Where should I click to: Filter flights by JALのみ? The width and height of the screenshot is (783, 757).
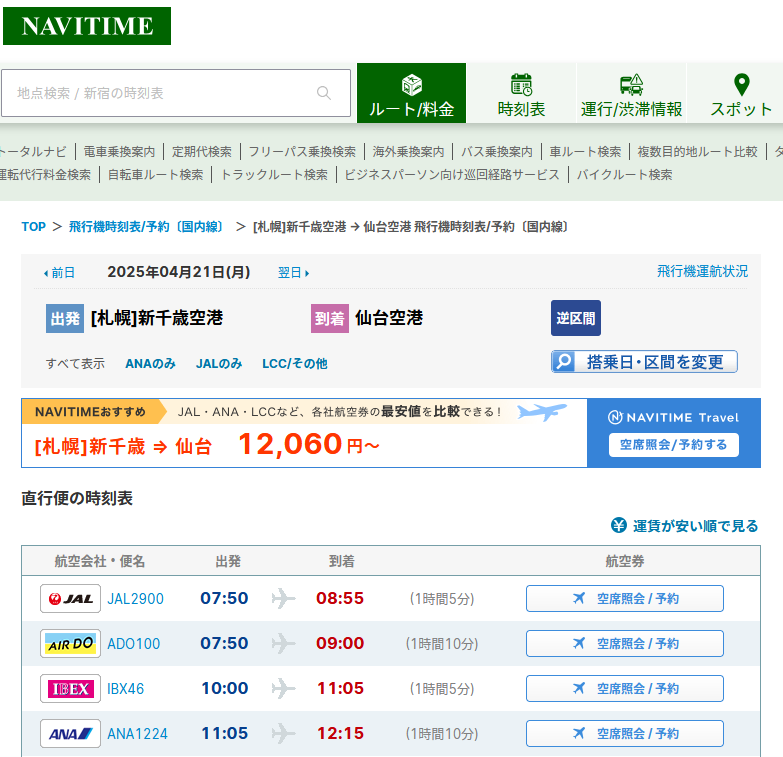219,364
